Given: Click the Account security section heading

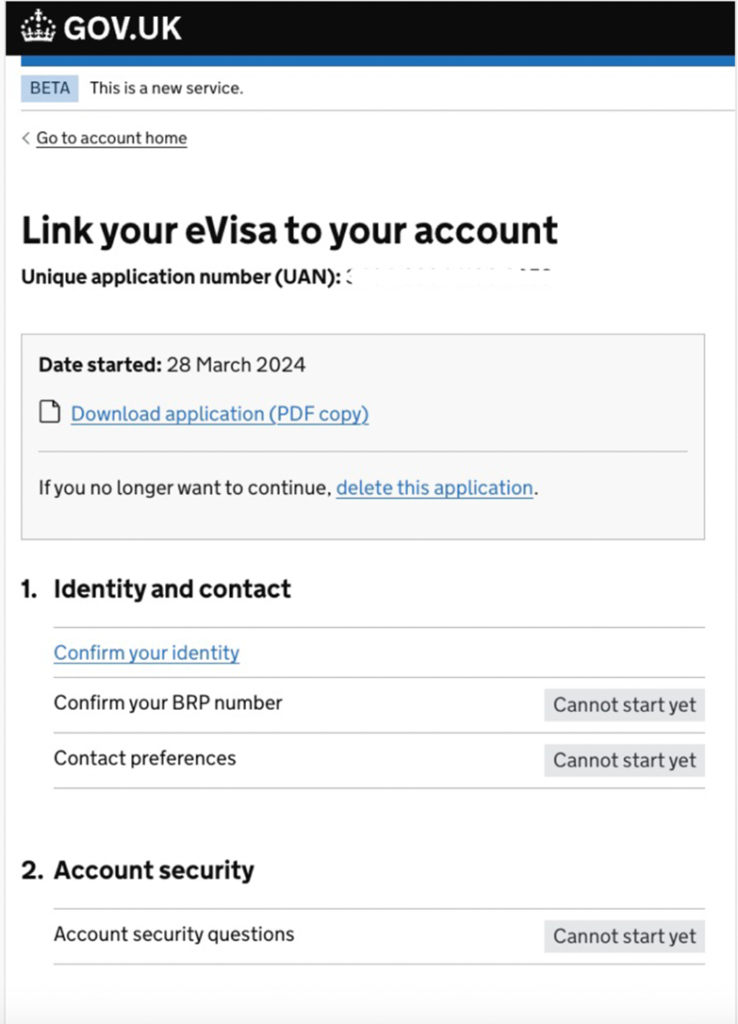Looking at the screenshot, I should pyautogui.click(x=153, y=870).
